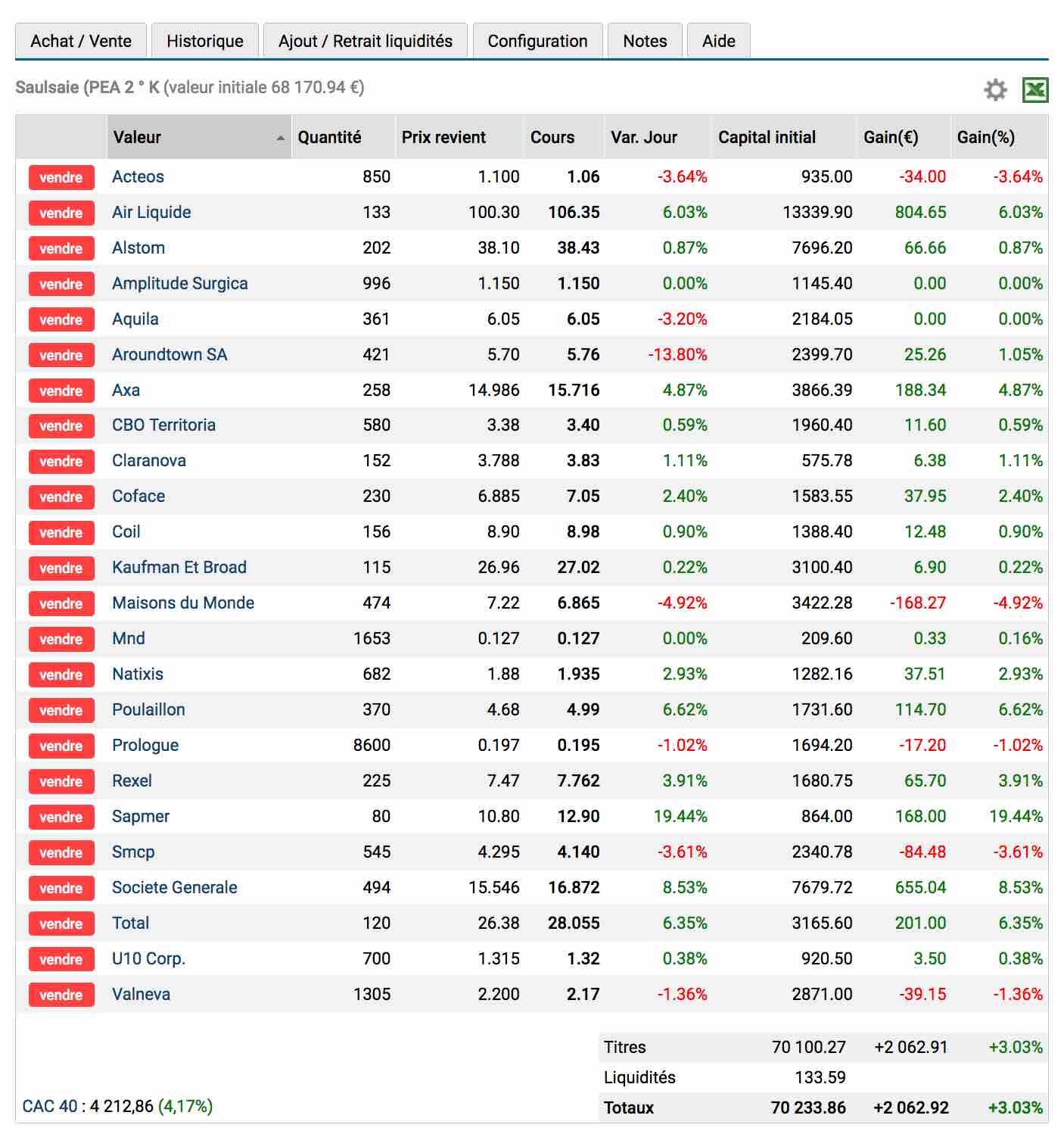The image size is (1064, 1134).
Task: Export portfolio with the Excel icon
Action: tap(1034, 90)
